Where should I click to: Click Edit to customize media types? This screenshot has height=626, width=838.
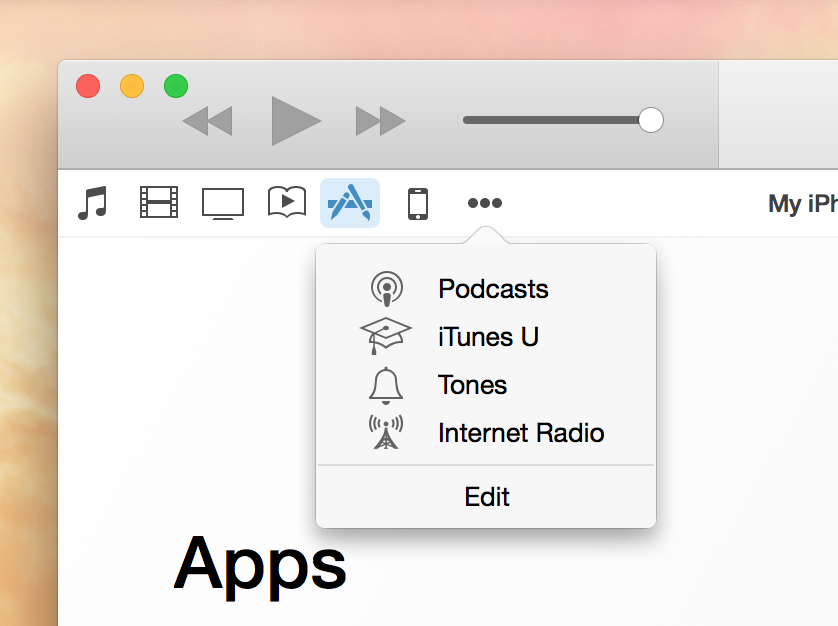(x=486, y=496)
